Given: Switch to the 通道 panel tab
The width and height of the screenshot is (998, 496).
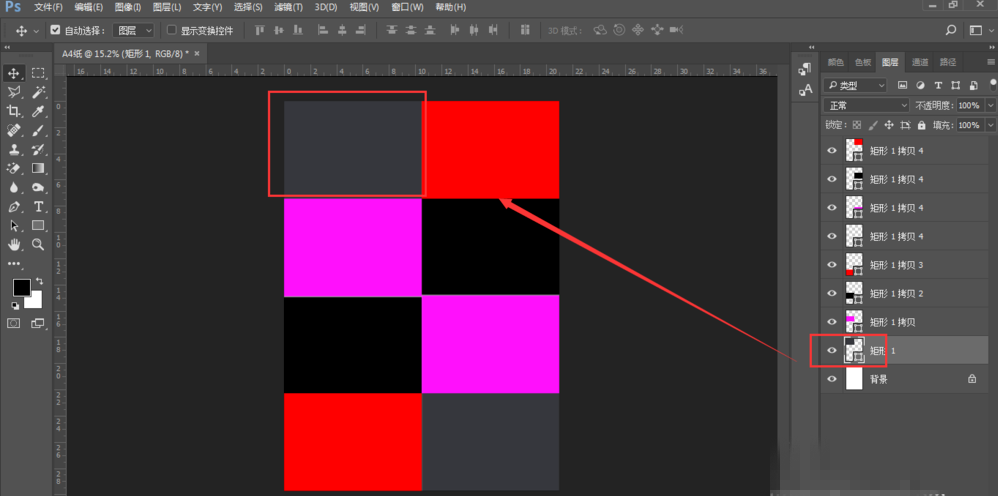Looking at the screenshot, I should [919, 62].
